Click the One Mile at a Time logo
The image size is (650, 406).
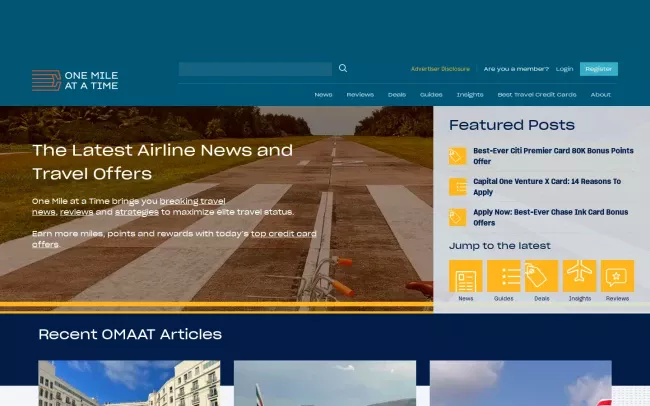pyautogui.click(x=75, y=80)
